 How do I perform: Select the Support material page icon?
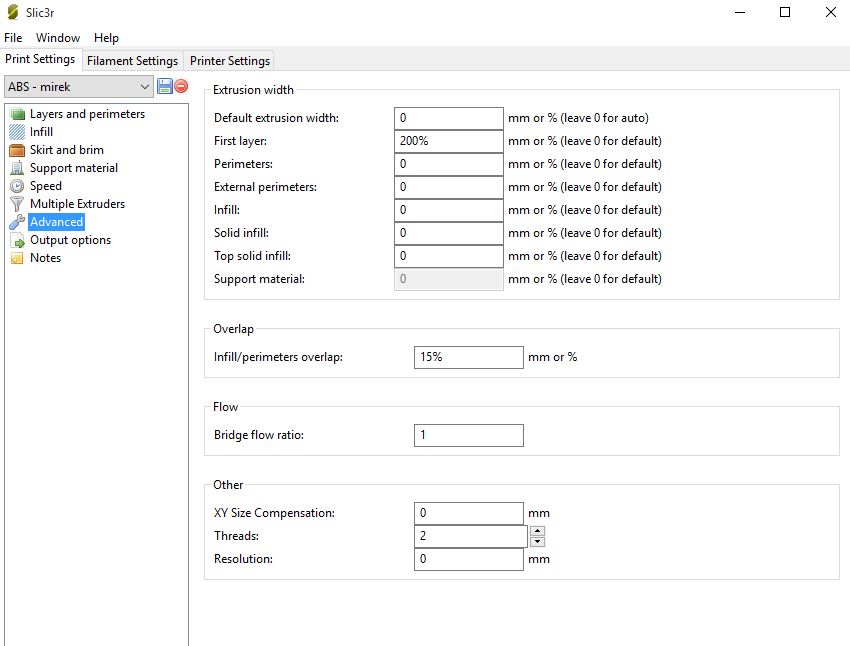17,168
